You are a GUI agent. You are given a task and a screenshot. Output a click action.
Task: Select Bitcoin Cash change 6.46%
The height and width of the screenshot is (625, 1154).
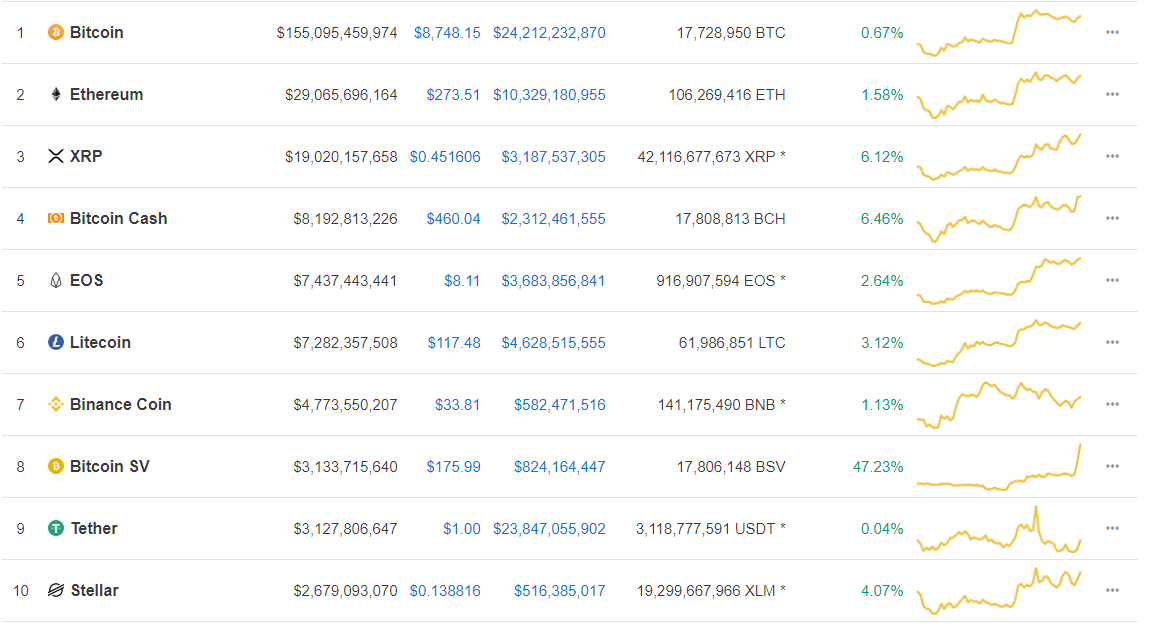pos(882,219)
